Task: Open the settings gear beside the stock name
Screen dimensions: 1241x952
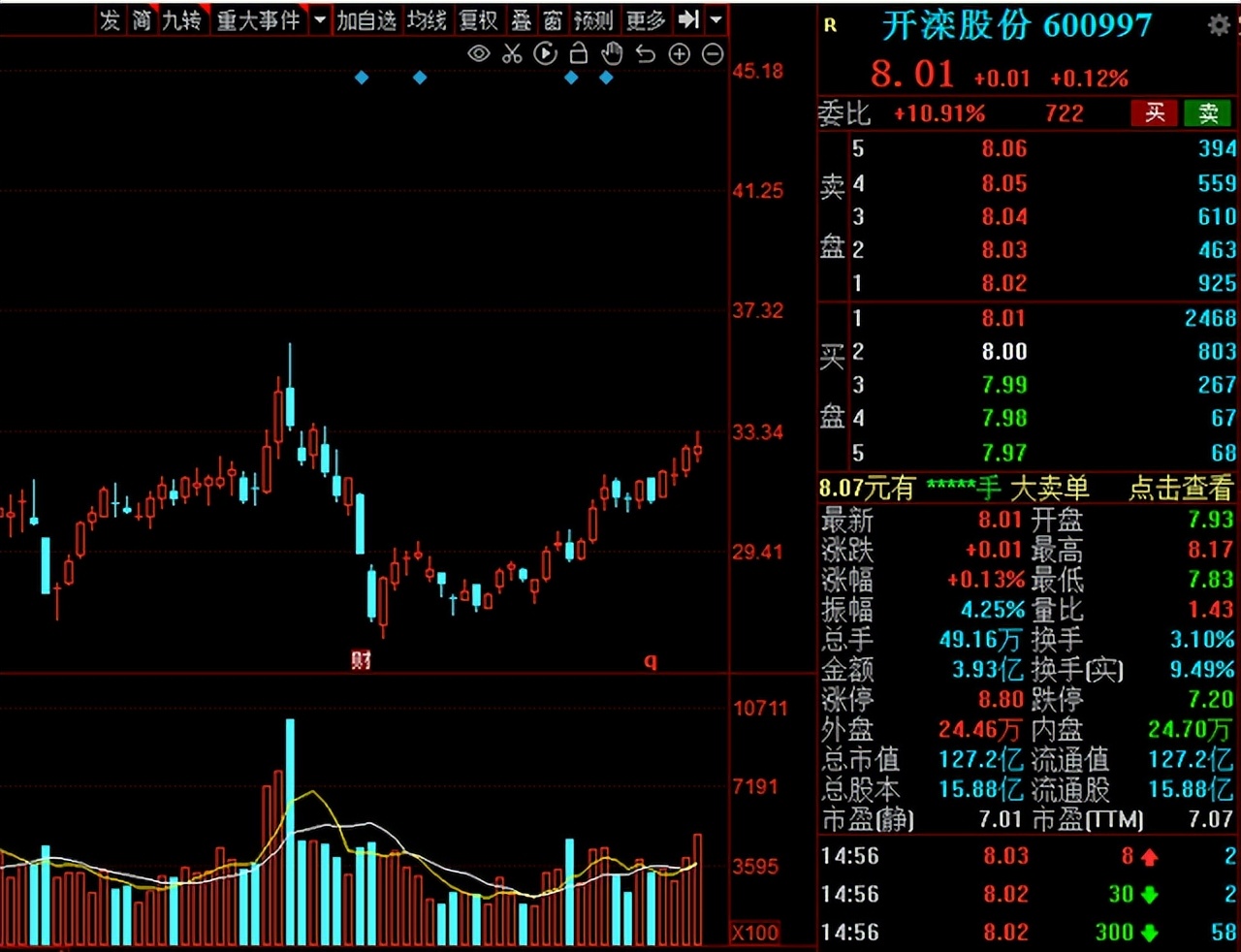Action: [x=1219, y=26]
